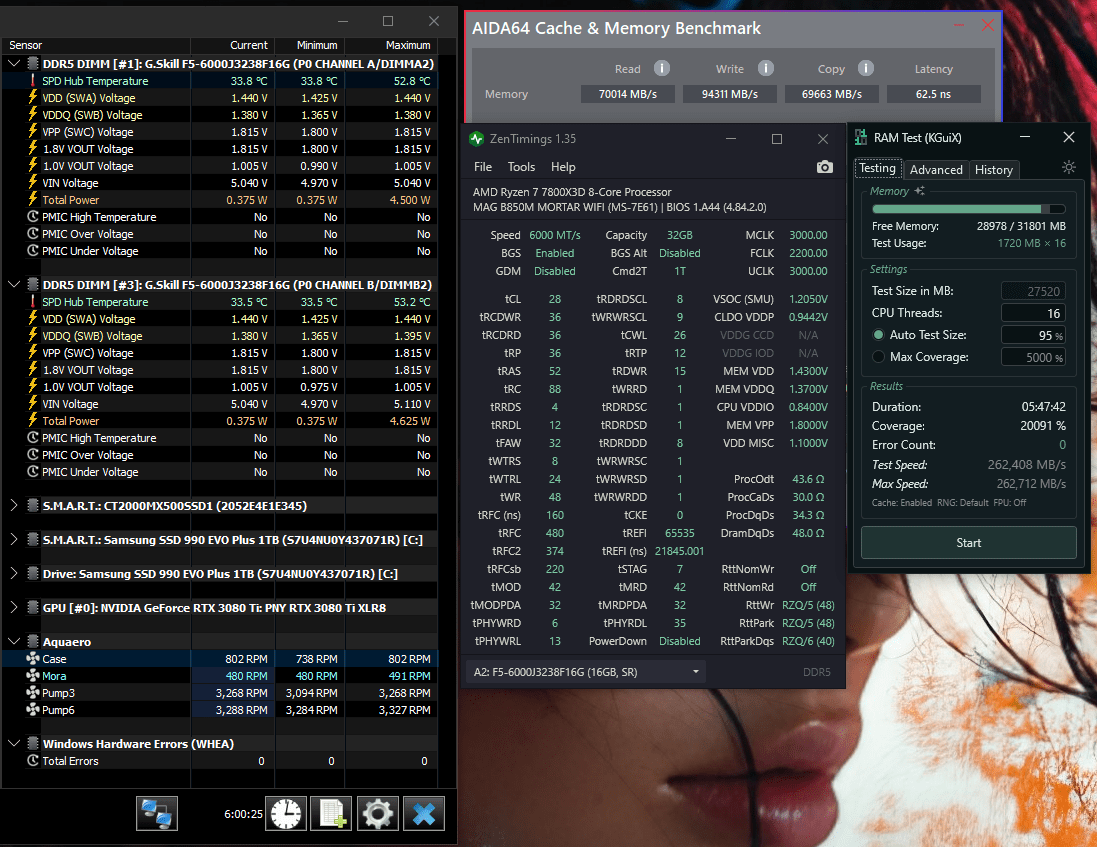The image size is (1097, 847).
Task: Open HWiNFO sensor settings gear icon
Action: click(378, 813)
